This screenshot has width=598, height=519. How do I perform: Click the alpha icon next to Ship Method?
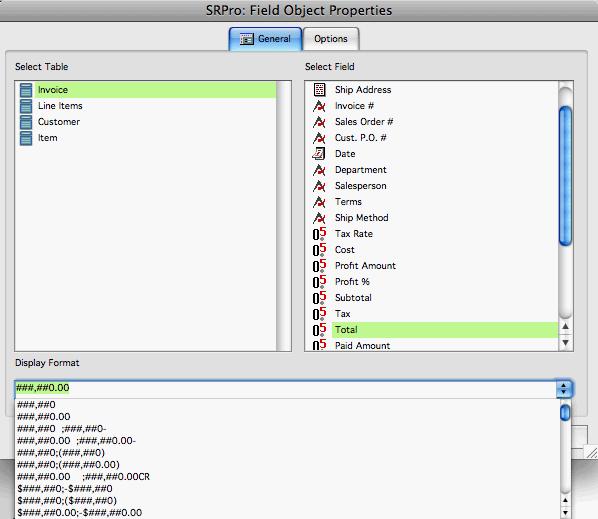click(x=319, y=218)
